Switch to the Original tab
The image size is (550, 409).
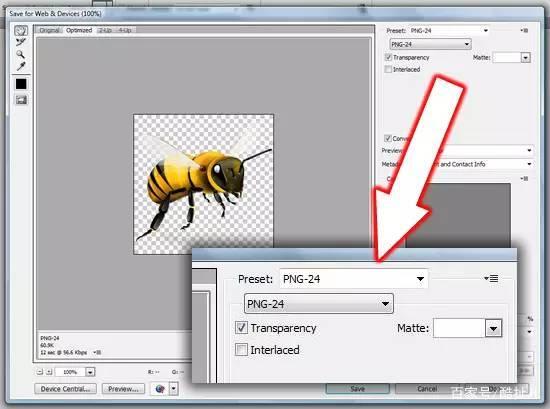(49, 30)
